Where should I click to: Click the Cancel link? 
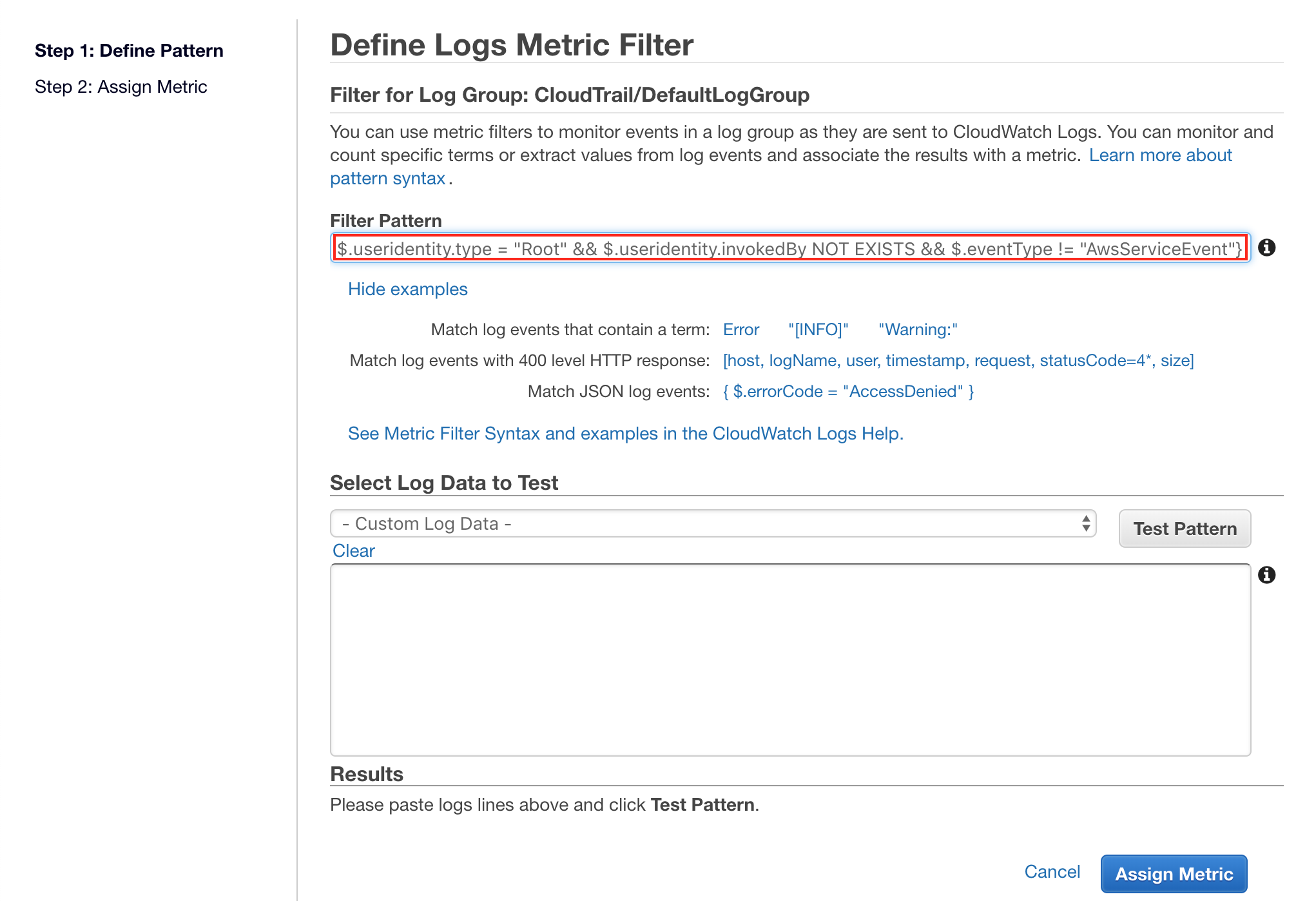point(1052,872)
